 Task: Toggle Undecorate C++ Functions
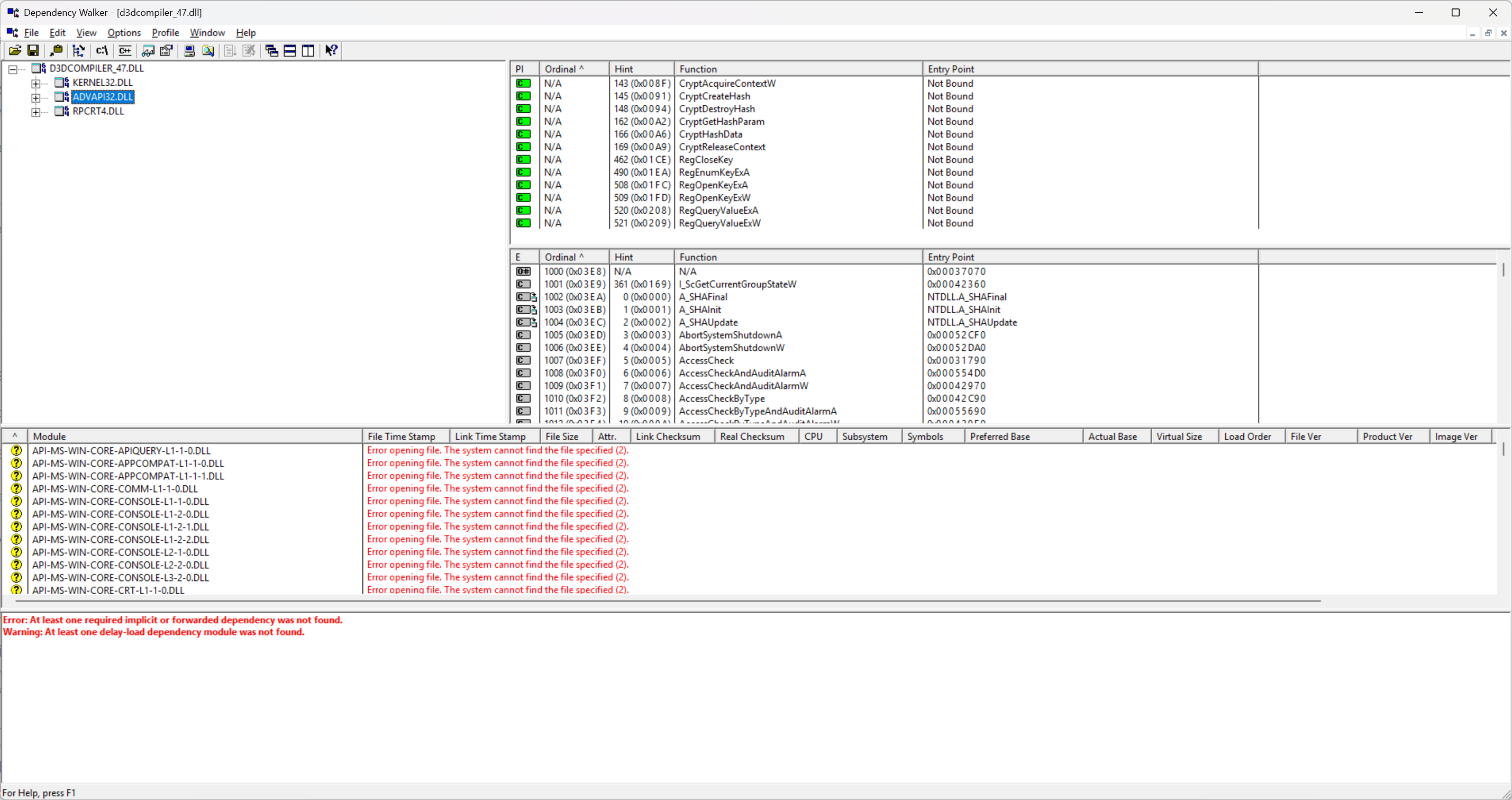[124, 50]
